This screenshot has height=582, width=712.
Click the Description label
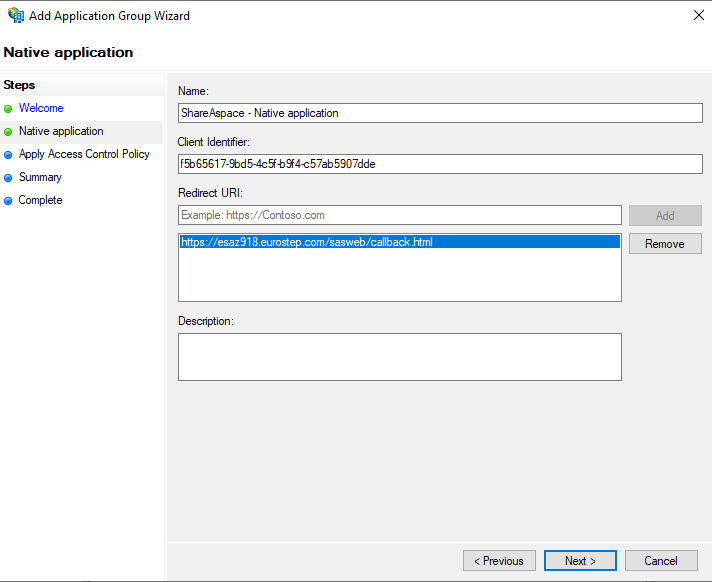click(x=206, y=321)
